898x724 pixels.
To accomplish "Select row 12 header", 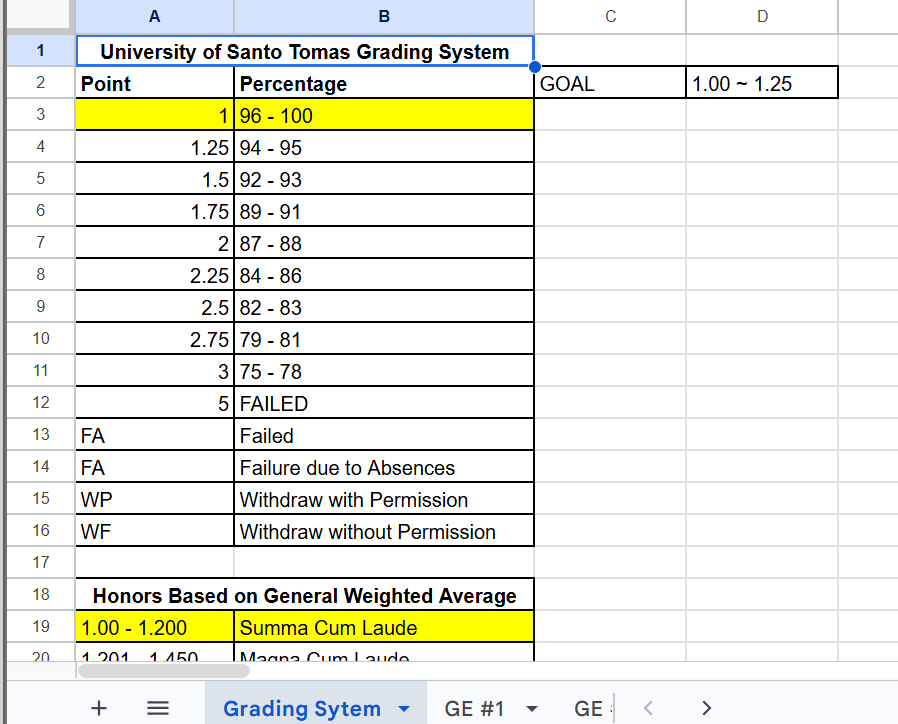I will point(40,403).
